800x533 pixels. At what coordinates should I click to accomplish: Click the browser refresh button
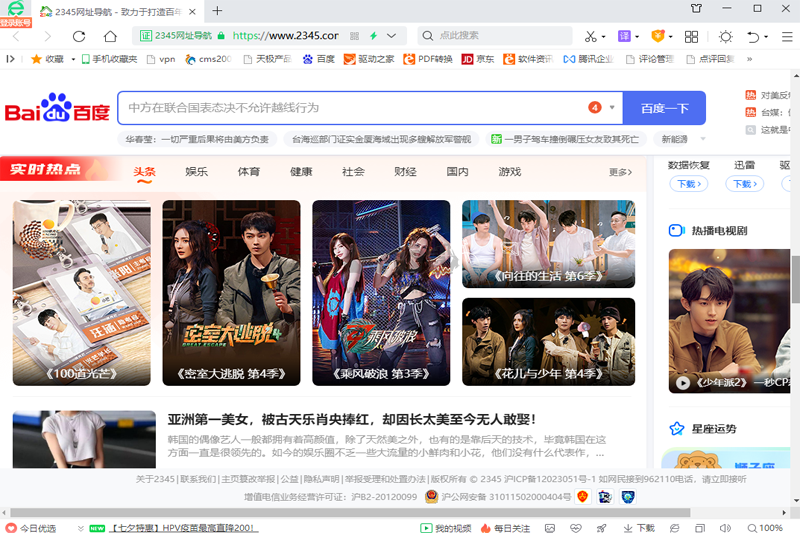[80, 36]
